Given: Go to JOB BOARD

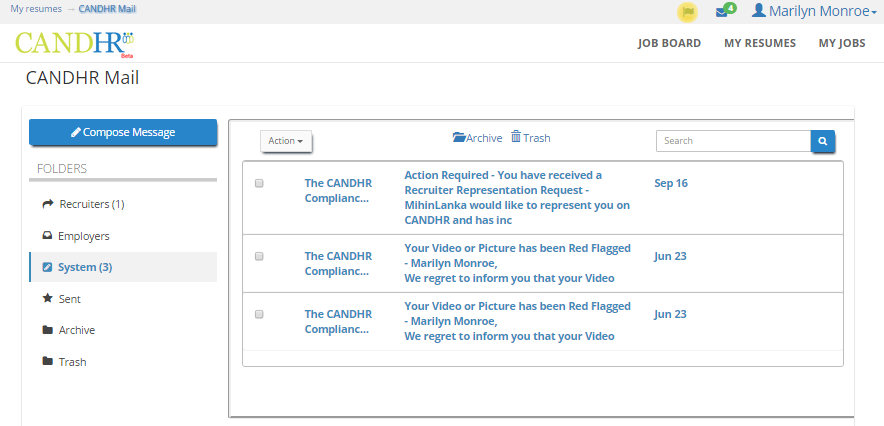Looking at the screenshot, I should (669, 43).
